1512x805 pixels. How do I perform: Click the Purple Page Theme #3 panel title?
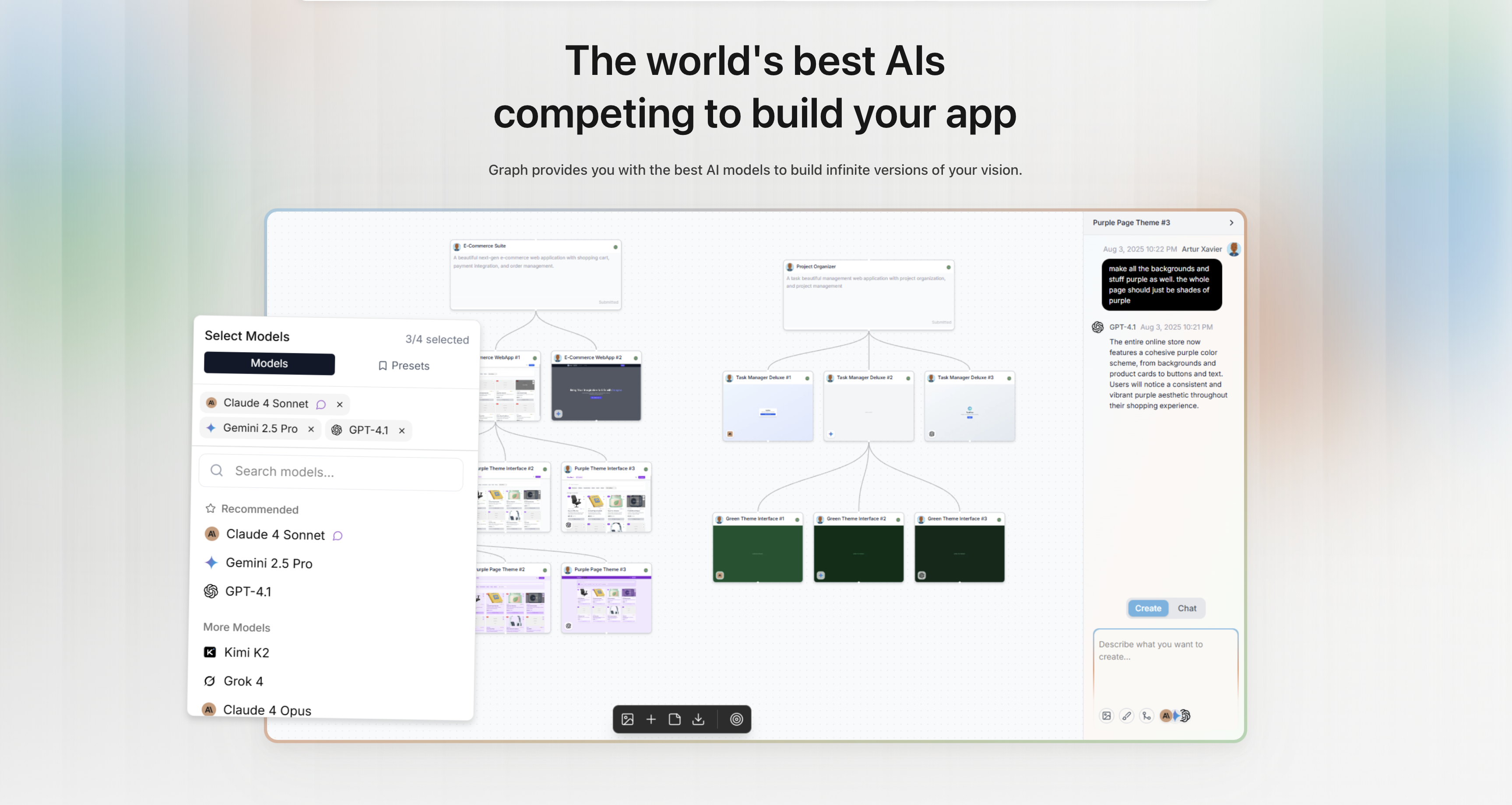point(1131,222)
